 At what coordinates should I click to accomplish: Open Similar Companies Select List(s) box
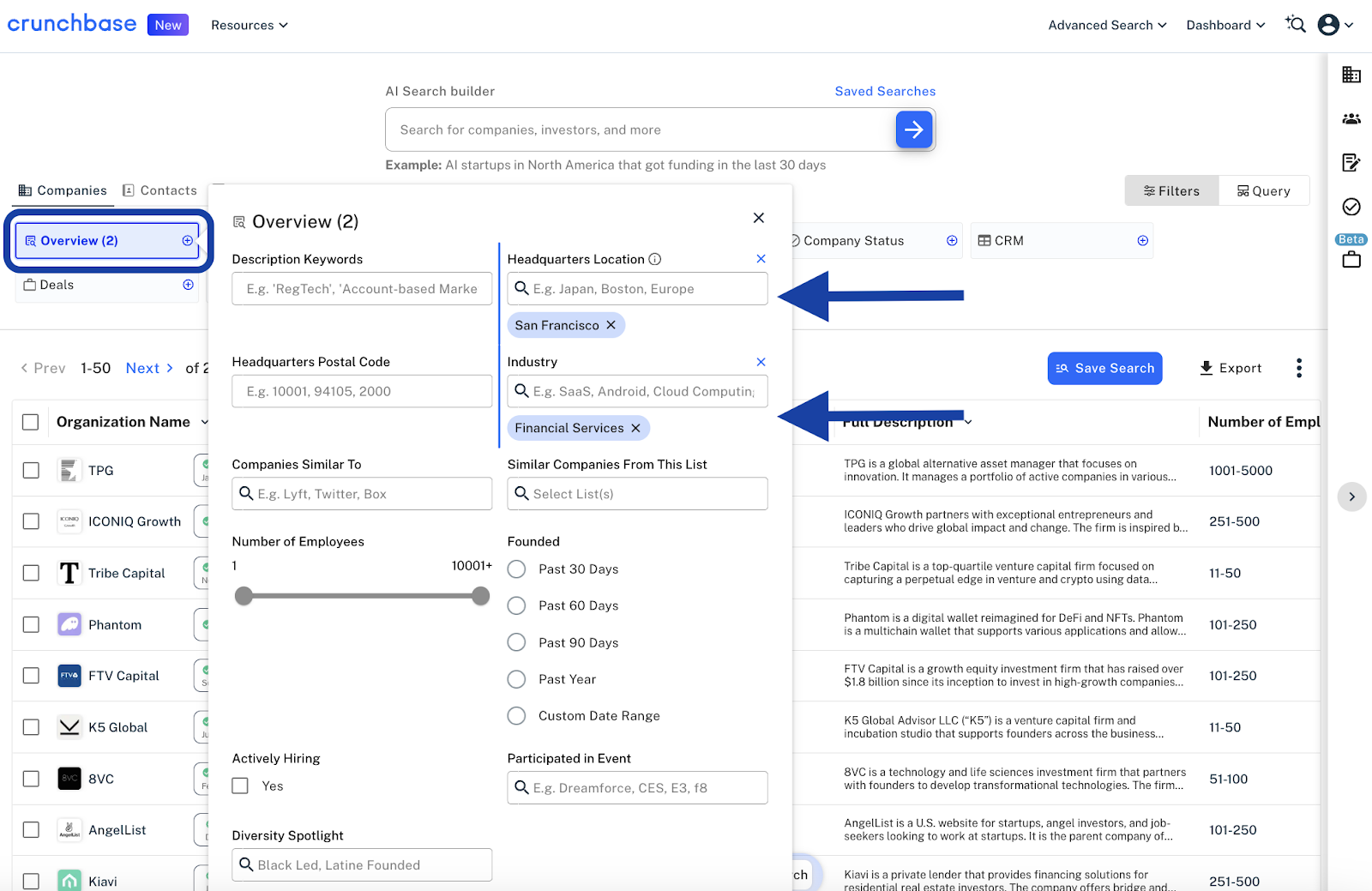coord(637,494)
